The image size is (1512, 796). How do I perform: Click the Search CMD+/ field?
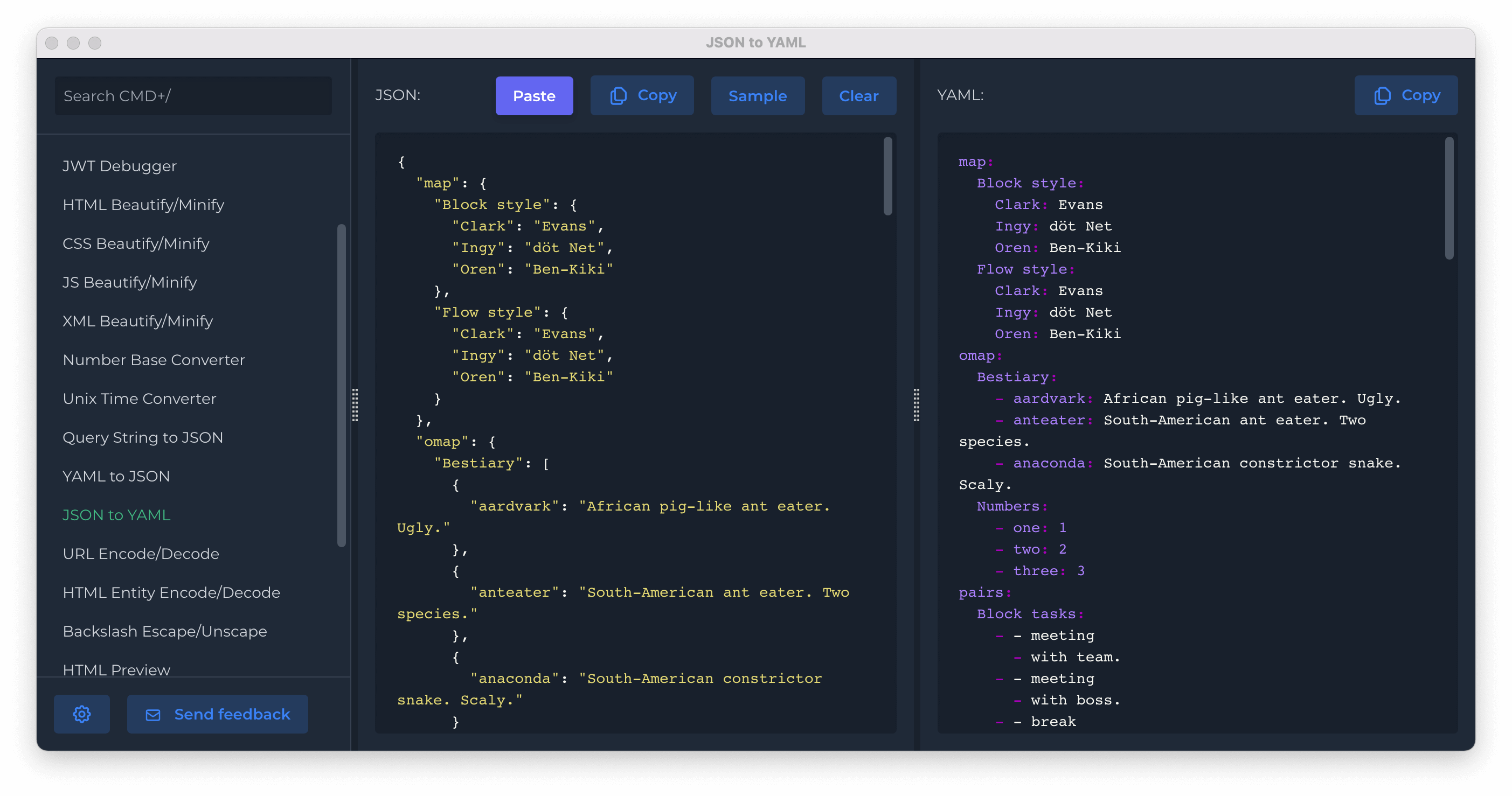click(x=192, y=96)
